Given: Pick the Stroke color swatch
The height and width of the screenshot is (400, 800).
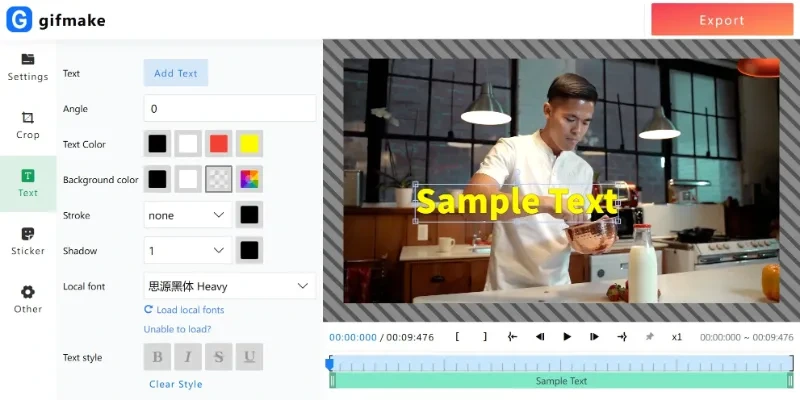Looking at the screenshot, I should pos(249,215).
